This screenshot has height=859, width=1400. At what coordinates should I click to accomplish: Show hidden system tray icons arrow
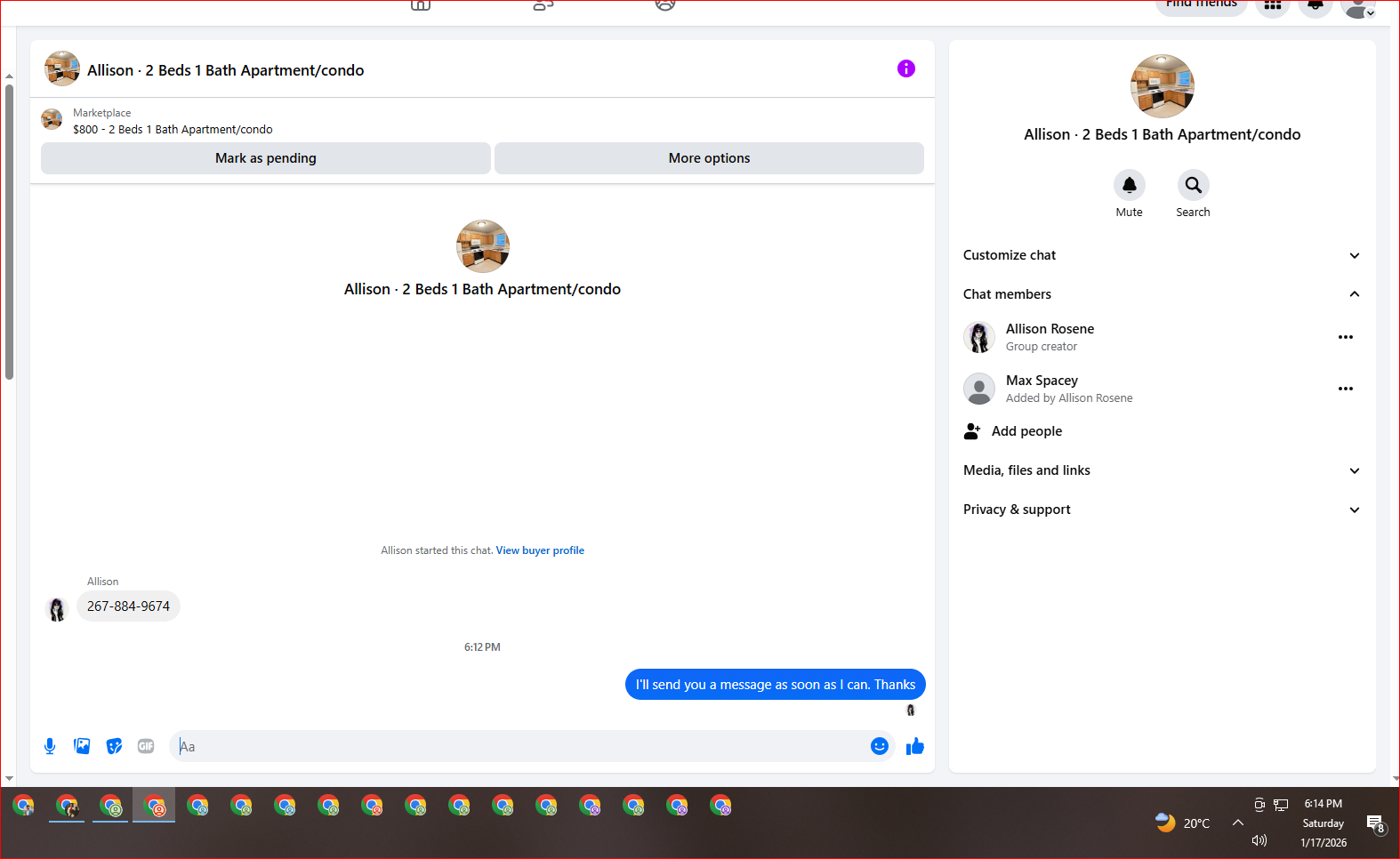1237,823
